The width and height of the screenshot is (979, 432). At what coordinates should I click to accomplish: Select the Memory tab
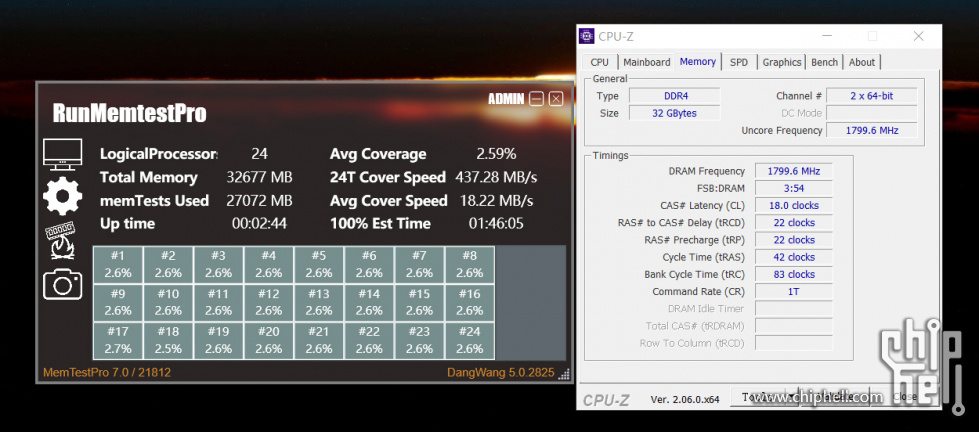[x=697, y=61]
